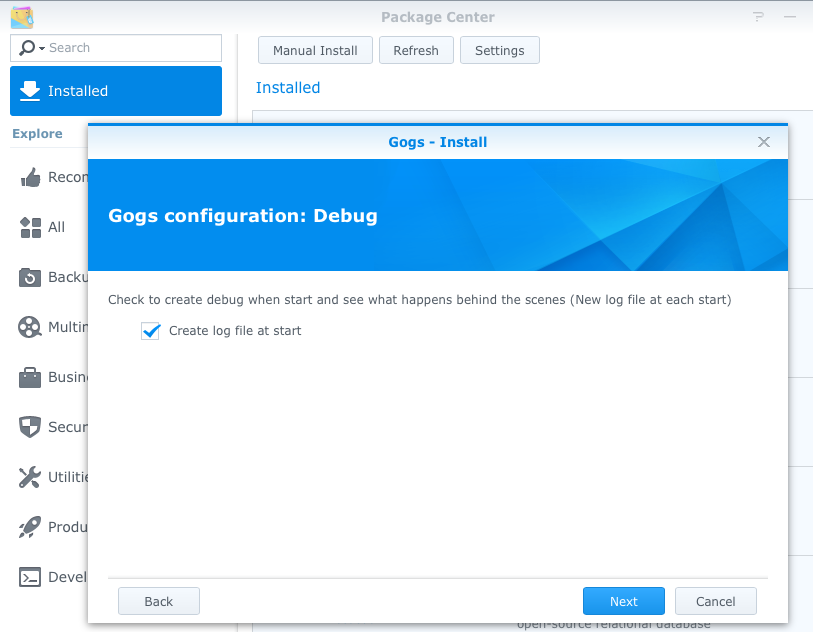Viewport: 813px width, 632px height.
Task: Click the search magnifier icon
Action: point(27,48)
